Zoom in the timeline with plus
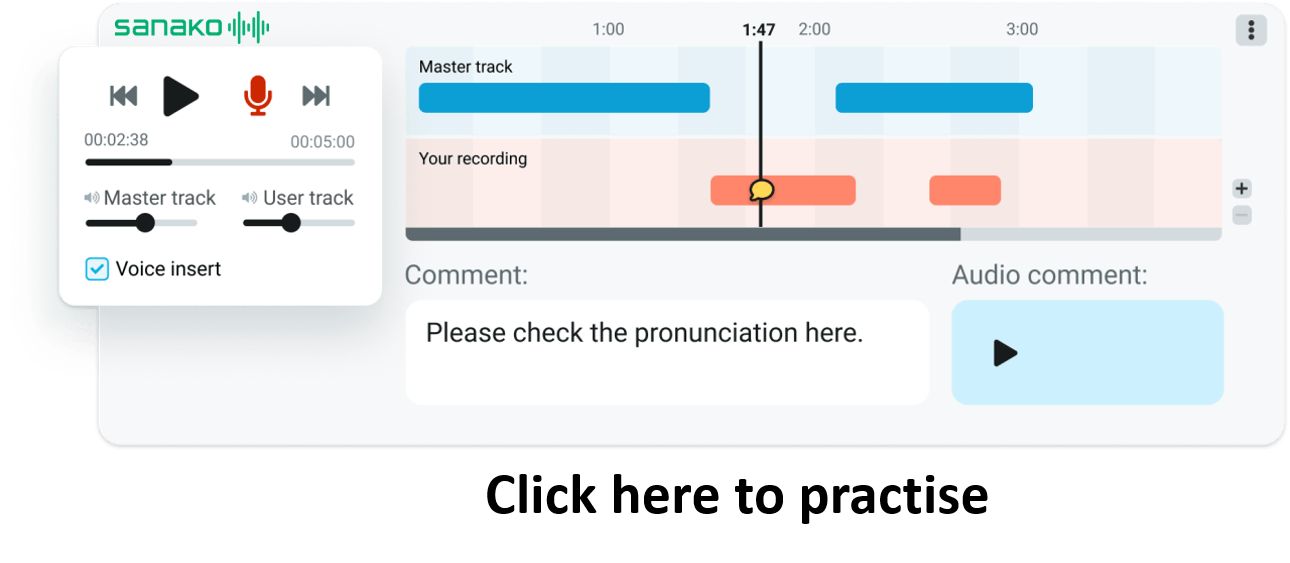This screenshot has height=563, width=1290. point(1242,189)
